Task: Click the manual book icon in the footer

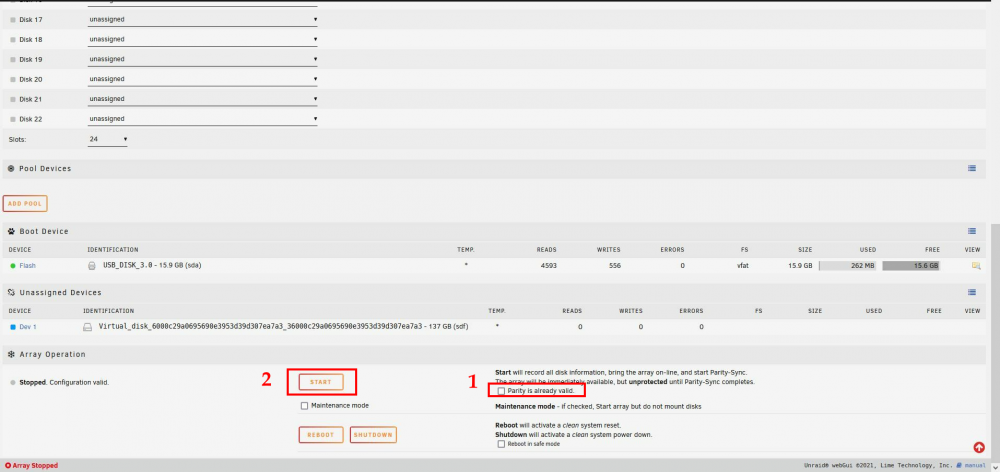Action: pyautogui.click(x=959, y=466)
